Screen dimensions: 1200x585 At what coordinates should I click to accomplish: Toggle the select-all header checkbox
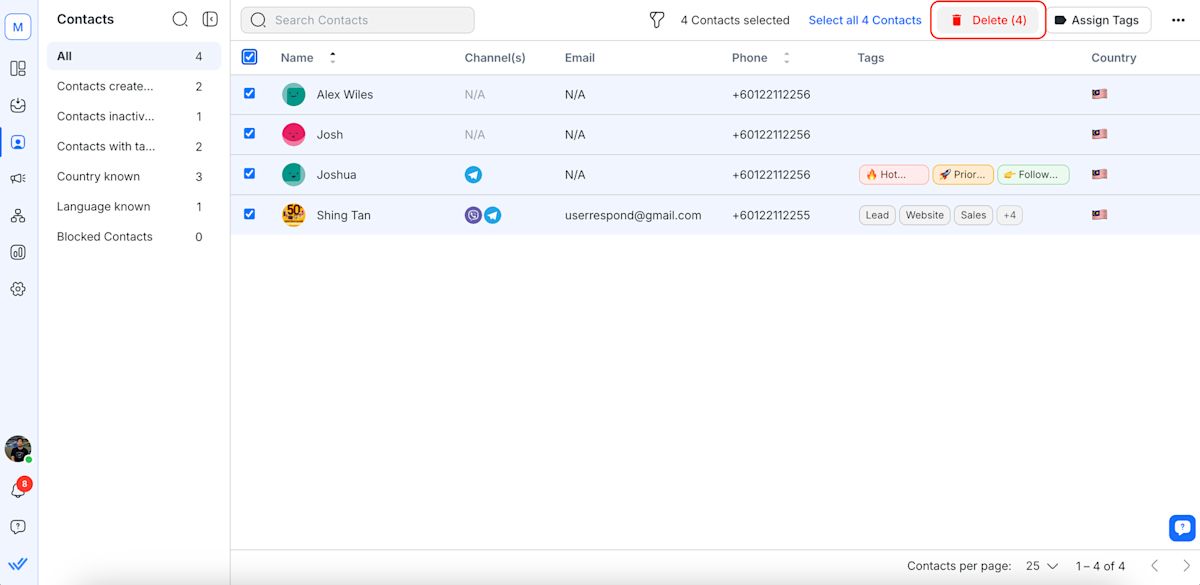tap(250, 58)
